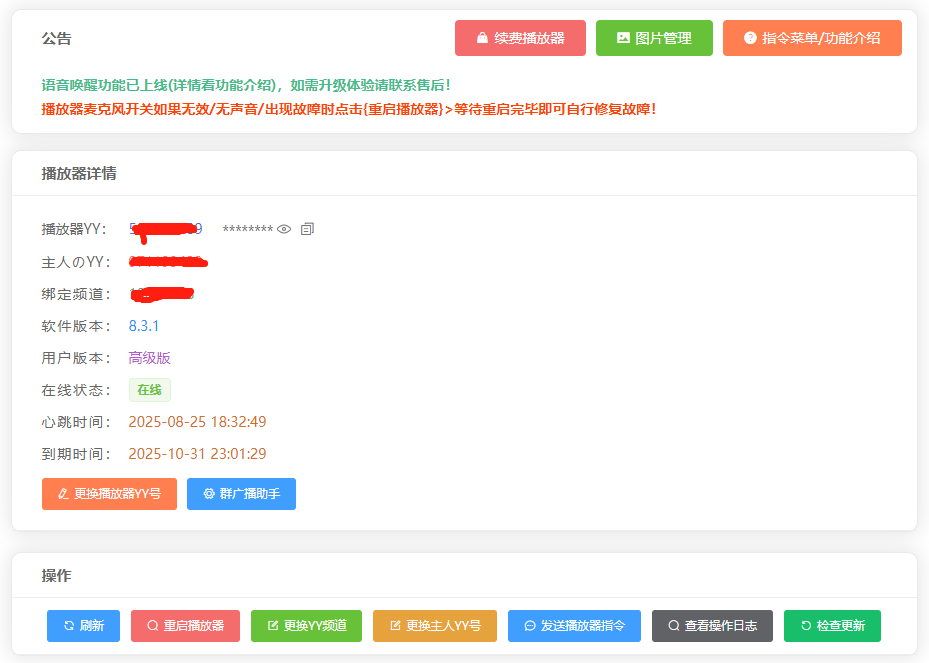Click the software version number 8.3.1
Image resolution: width=929 pixels, height=663 pixels.
pyautogui.click(x=144, y=326)
